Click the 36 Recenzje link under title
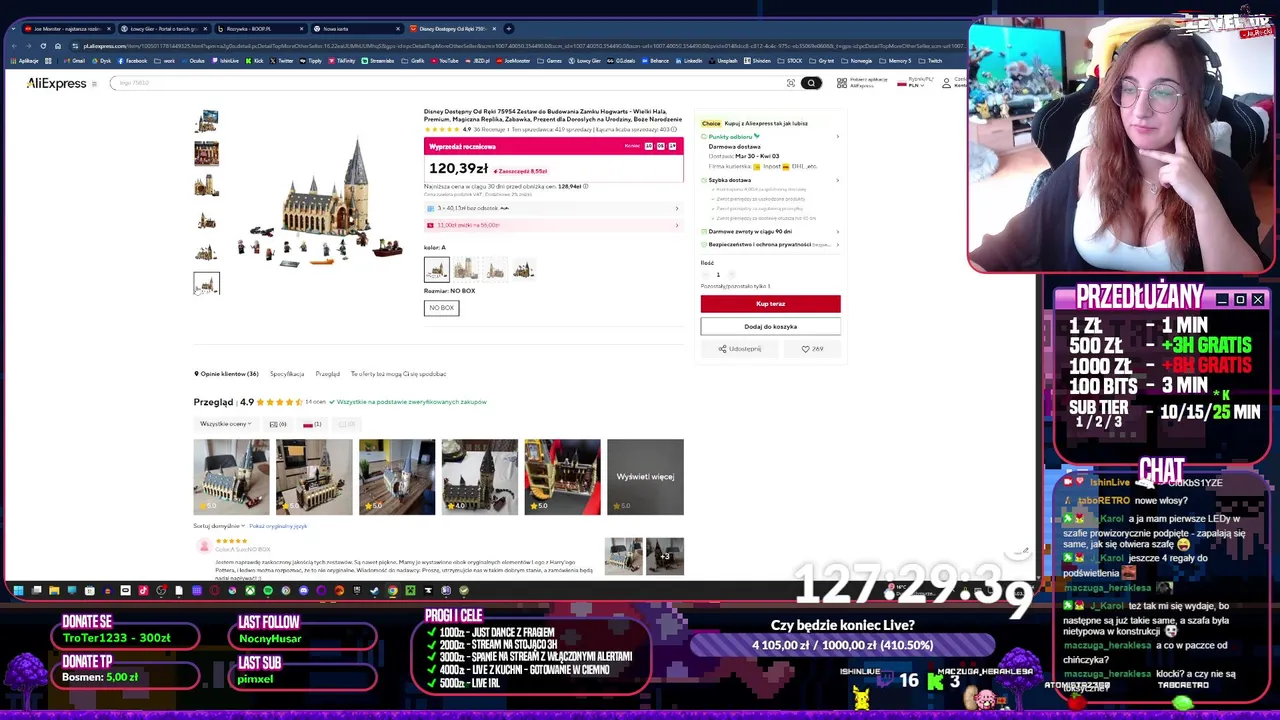 click(491, 130)
